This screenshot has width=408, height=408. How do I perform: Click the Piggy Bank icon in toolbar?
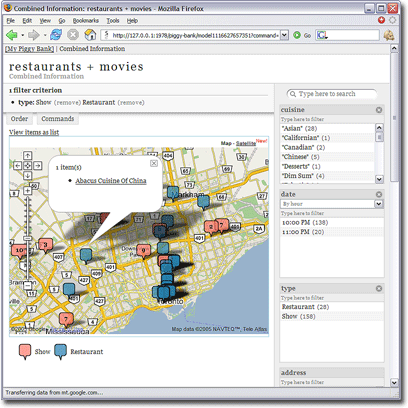[x=389, y=35]
